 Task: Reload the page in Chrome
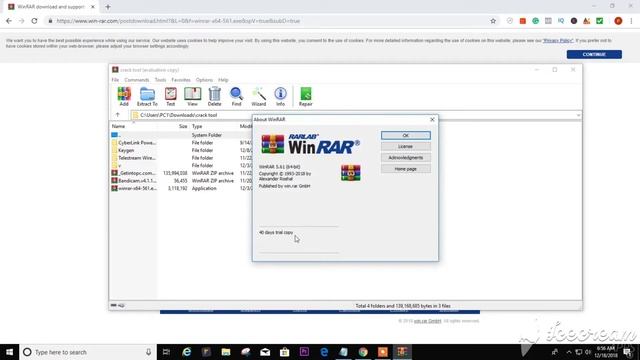[34, 21]
